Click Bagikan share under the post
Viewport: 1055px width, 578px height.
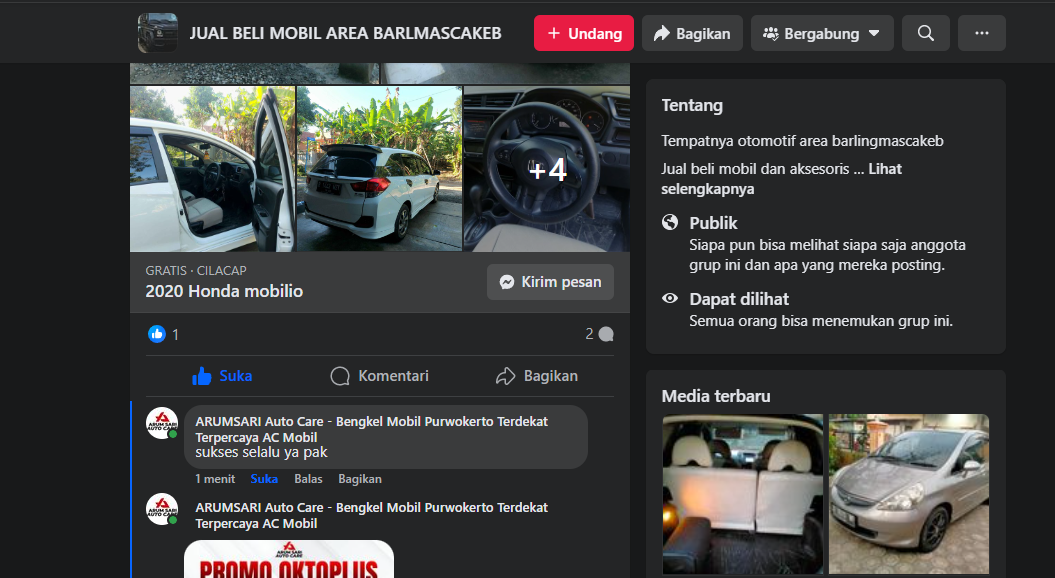tap(537, 375)
